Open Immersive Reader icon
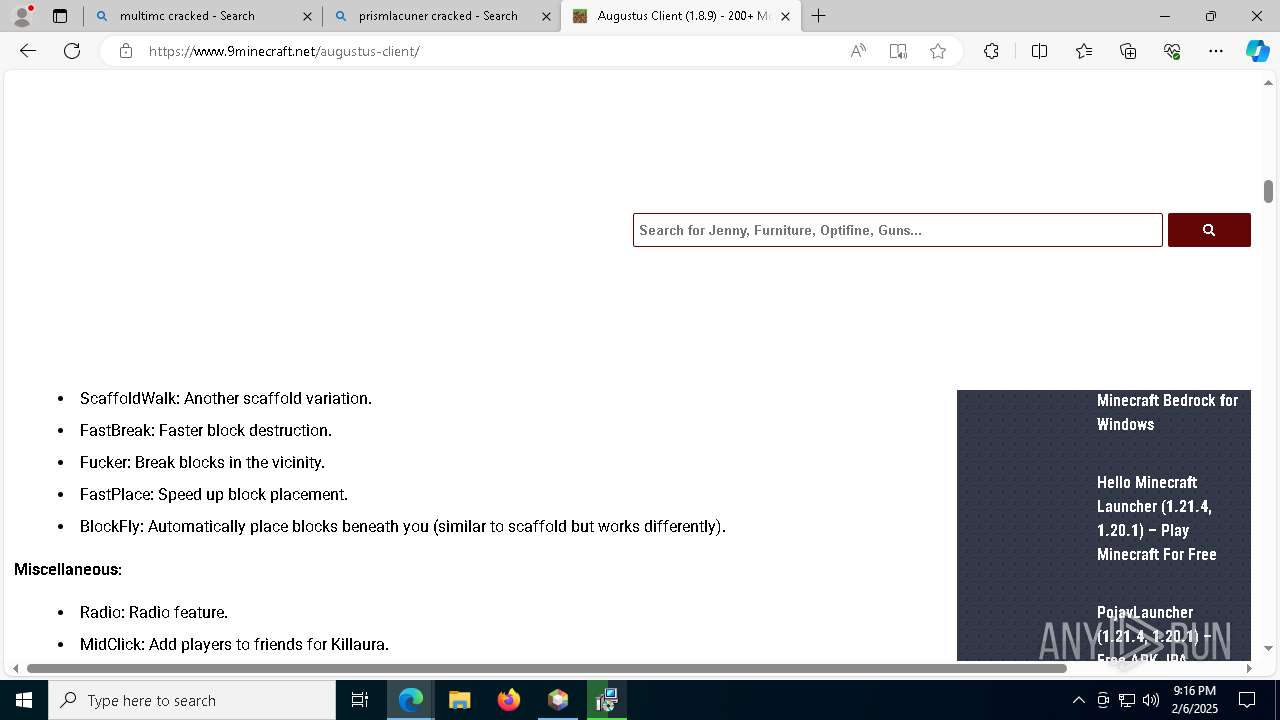1280x720 pixels. point(898,51)
